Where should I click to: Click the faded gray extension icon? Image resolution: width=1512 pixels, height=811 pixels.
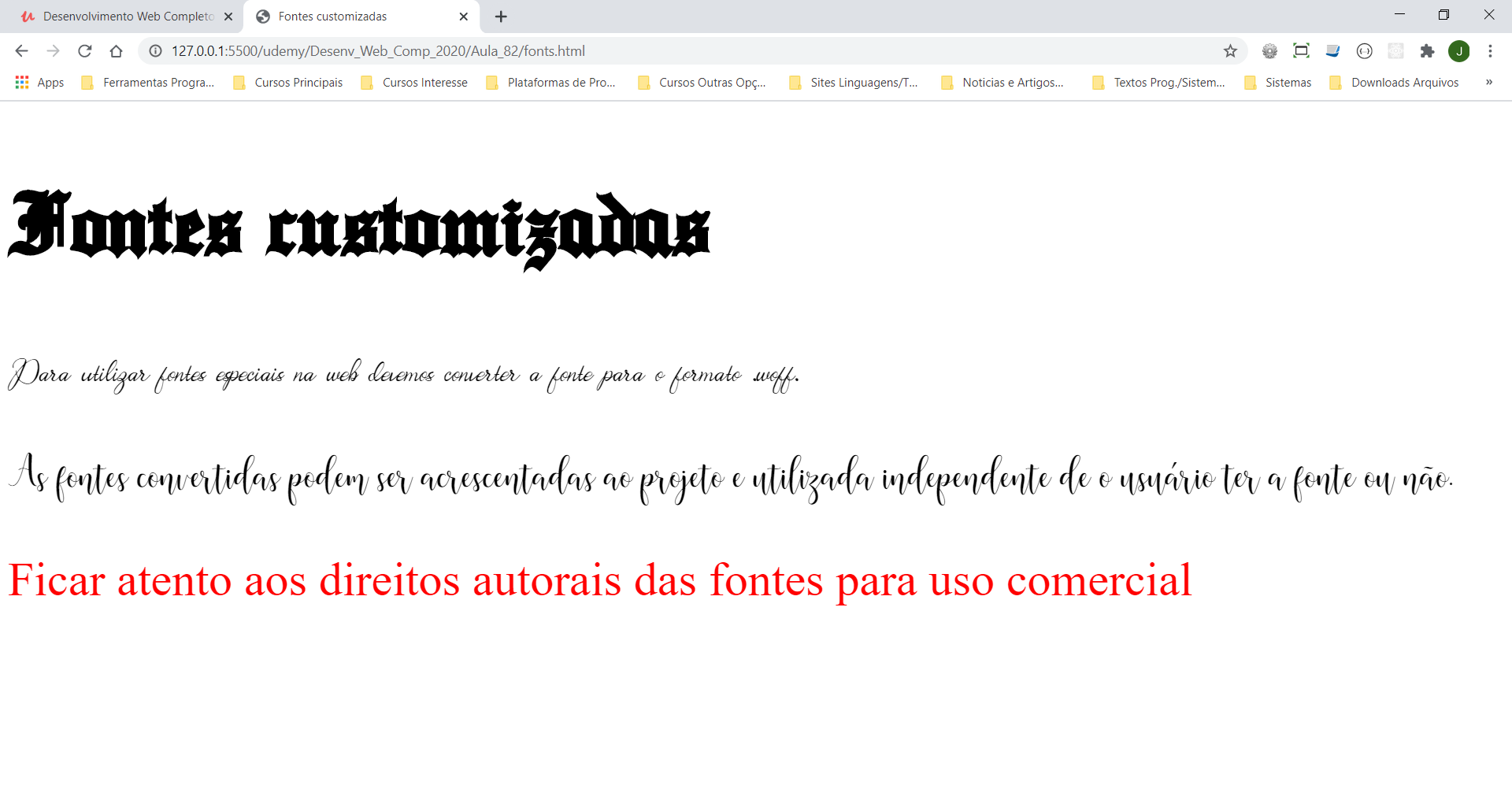(1395, 51)
